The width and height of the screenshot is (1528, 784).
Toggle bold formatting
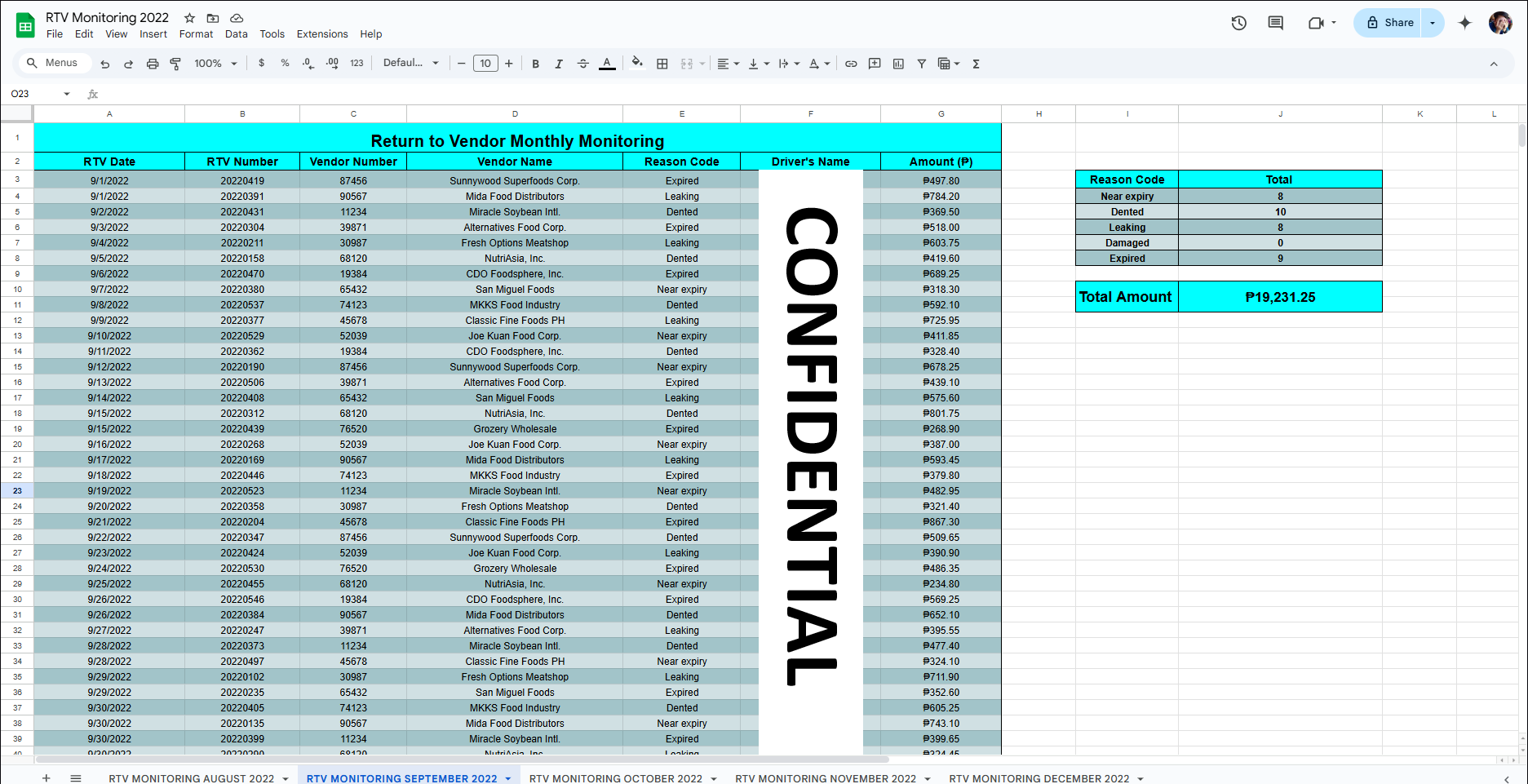pyautogui.click(x=535, y=64)
